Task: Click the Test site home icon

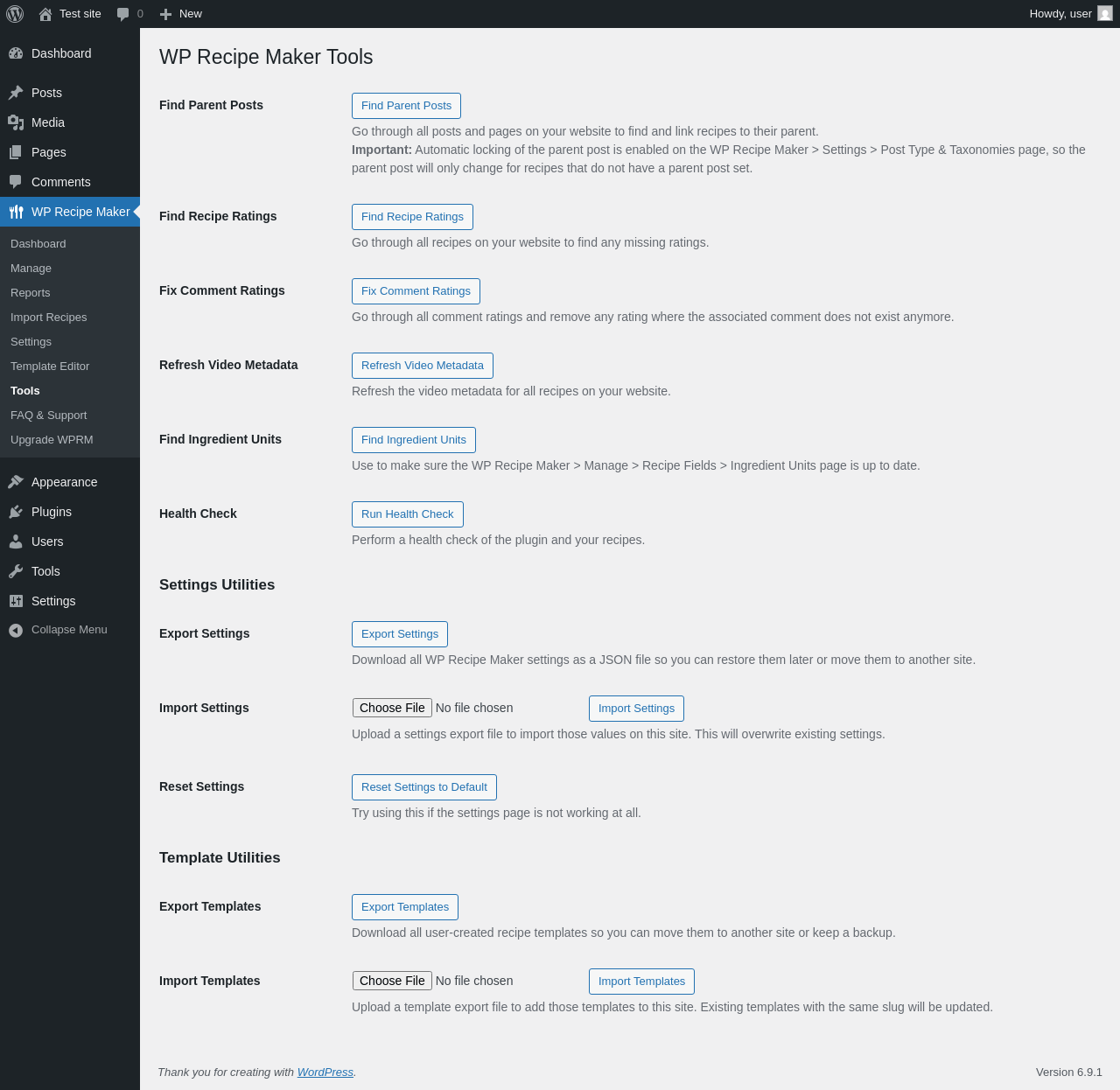Action: (45, 14)
